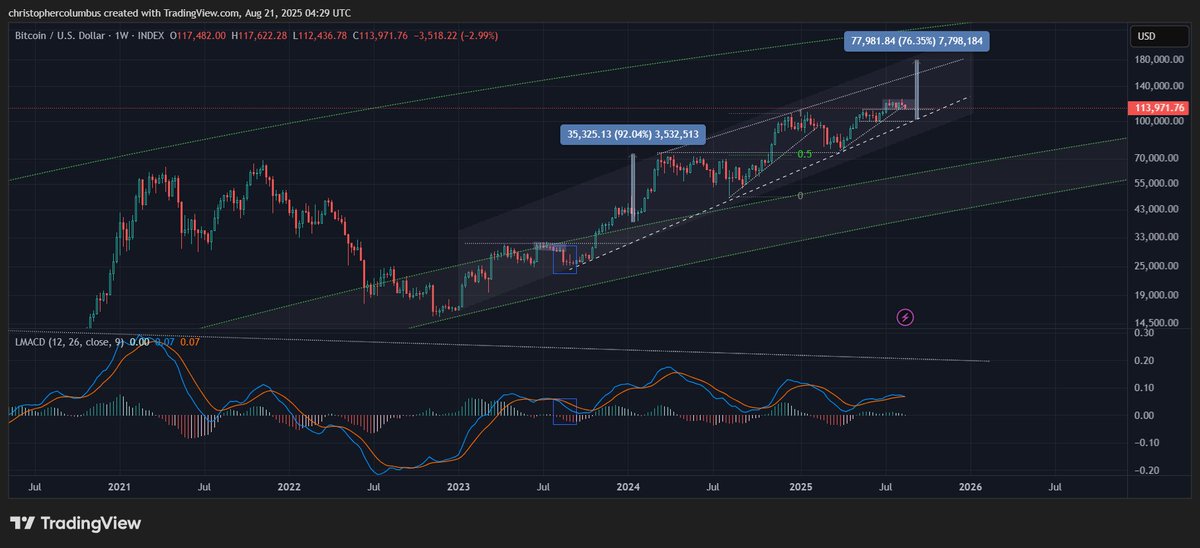This screenshot has width=1200, height=548.
Task: Click the 2022 label on time axis
Action: [289, 487]
